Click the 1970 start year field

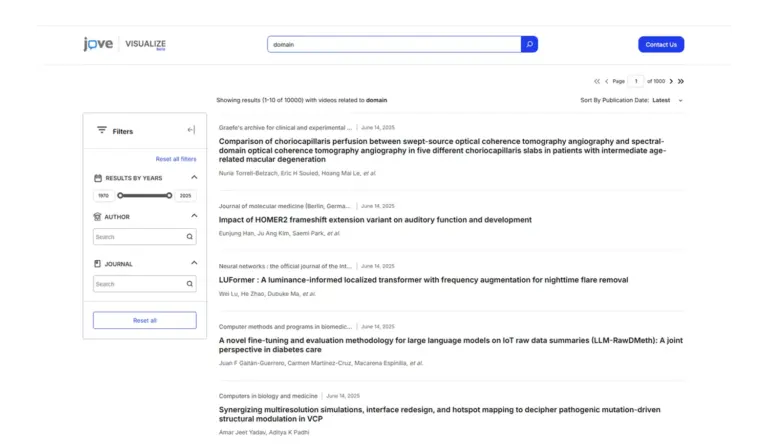click(103, 196)
